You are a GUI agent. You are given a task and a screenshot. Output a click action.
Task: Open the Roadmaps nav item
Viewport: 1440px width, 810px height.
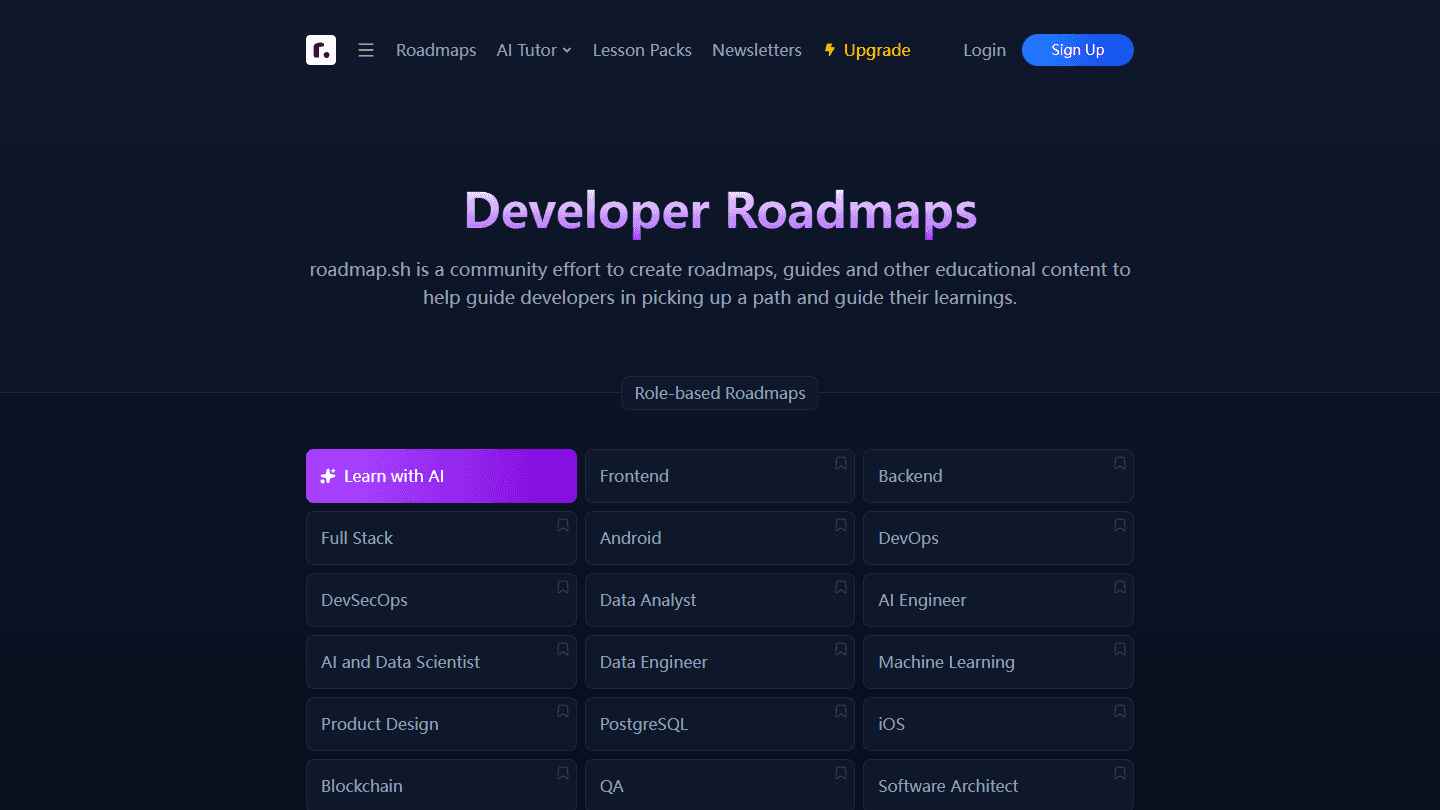436,50
